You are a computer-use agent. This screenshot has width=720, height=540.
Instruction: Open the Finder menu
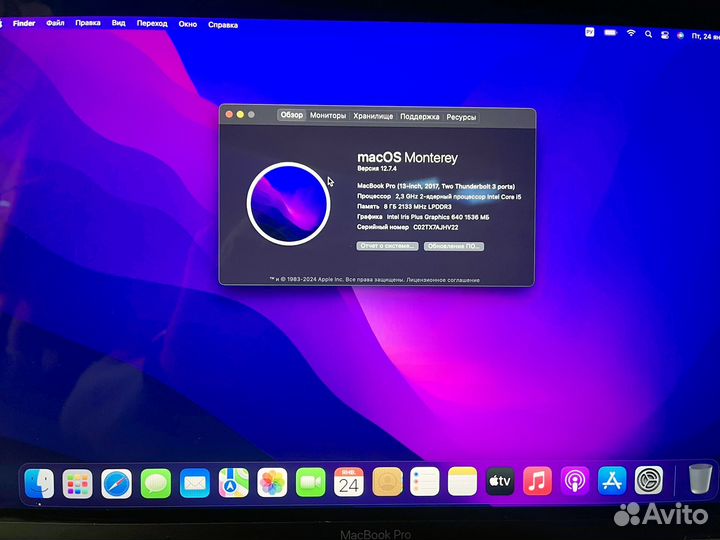click(x=24, y=23)
